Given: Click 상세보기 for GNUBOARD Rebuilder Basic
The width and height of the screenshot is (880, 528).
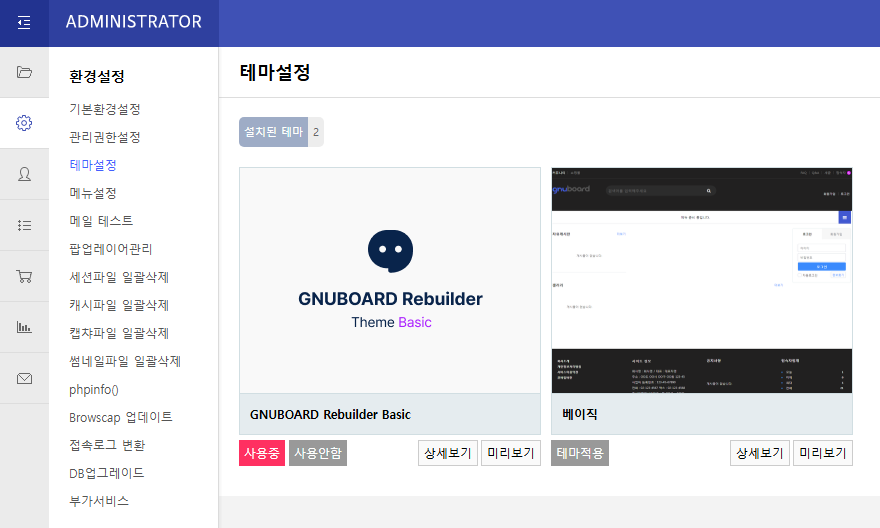Looking at the screenshot, I should click(448, 453).
